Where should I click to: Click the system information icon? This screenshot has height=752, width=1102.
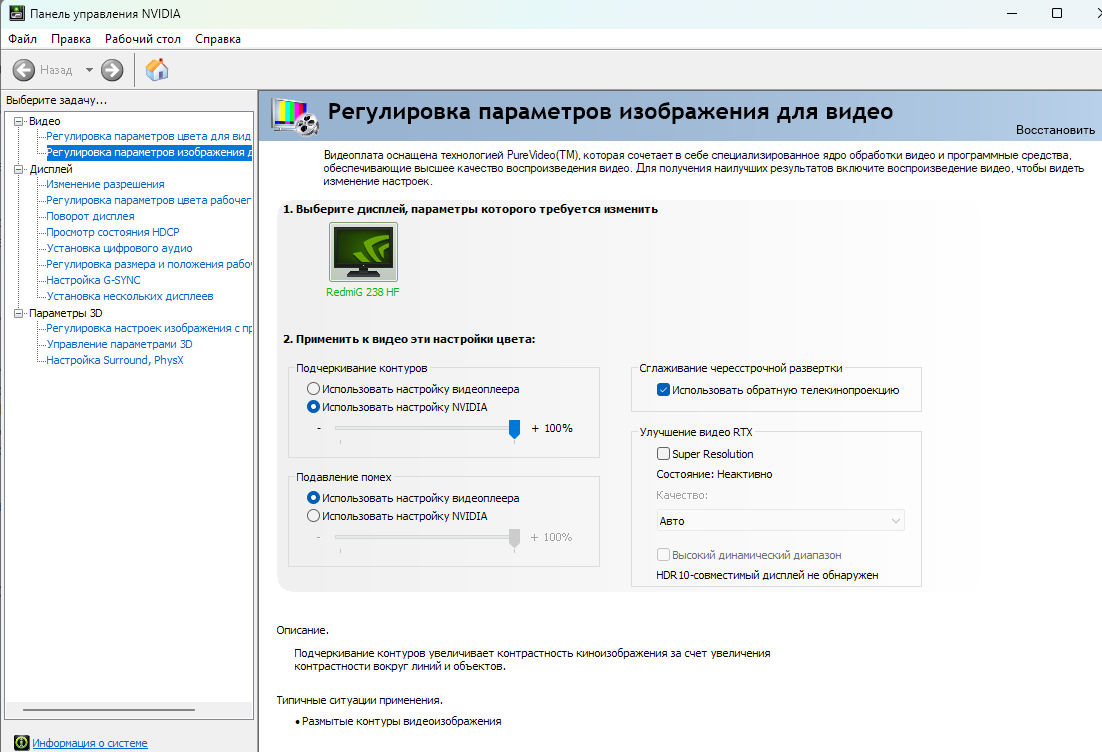point(22,742)
